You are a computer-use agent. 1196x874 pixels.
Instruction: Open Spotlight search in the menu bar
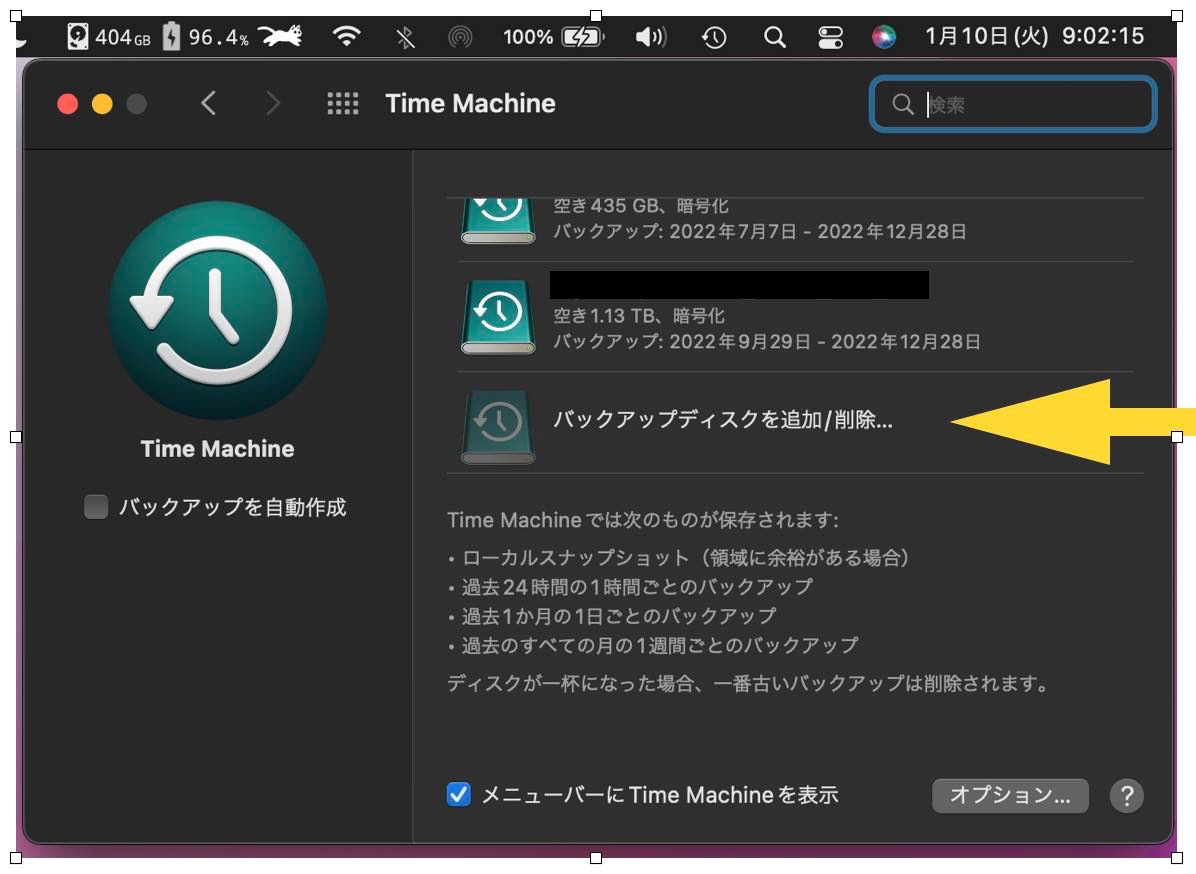774,37
